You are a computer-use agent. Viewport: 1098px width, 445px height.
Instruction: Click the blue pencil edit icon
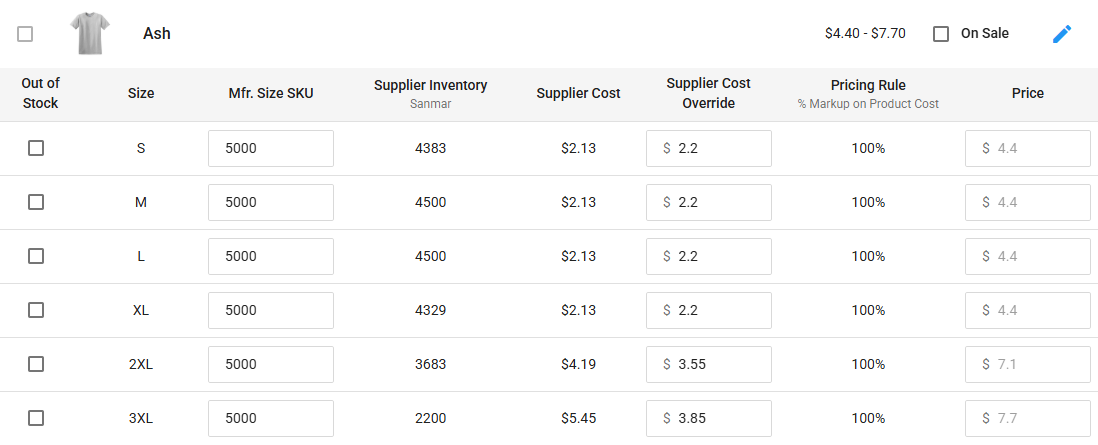pyautogui.click(x=1062, y=34)
